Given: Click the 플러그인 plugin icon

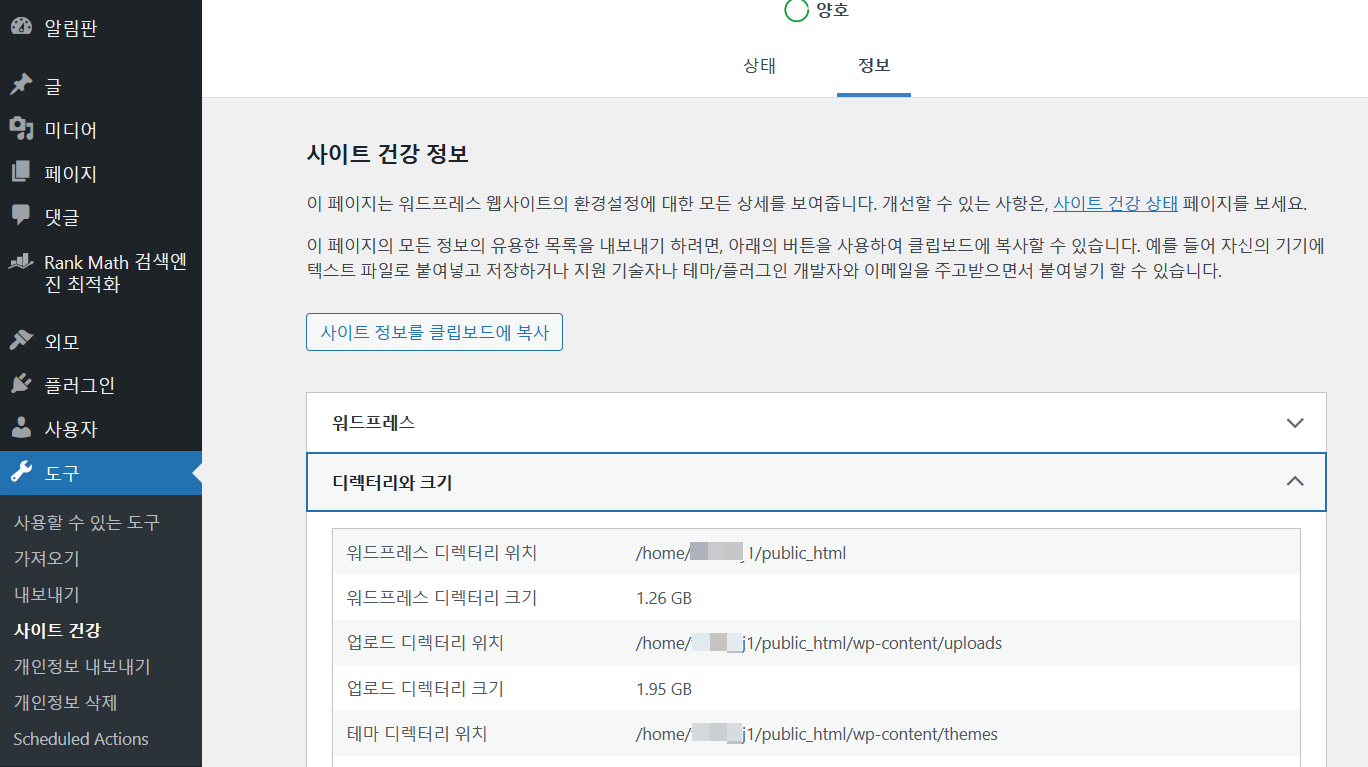Looking at the screenshot, I should coord(22,384).
